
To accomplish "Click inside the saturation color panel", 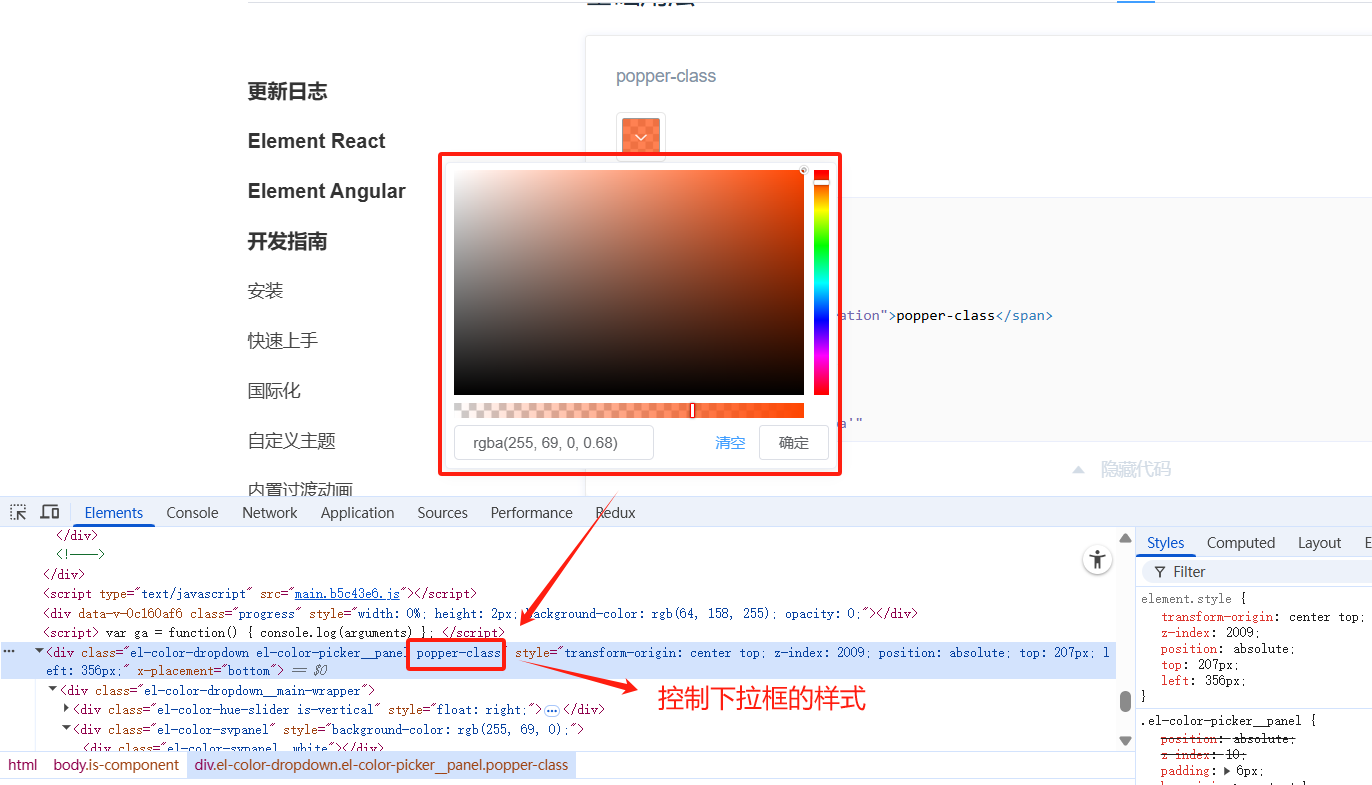I will (x=629, y=283).
